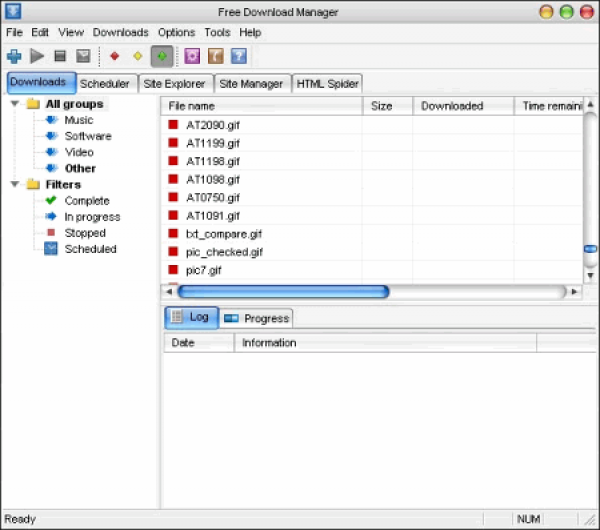
Task: Open the Downloads menu
Action: 121,33
